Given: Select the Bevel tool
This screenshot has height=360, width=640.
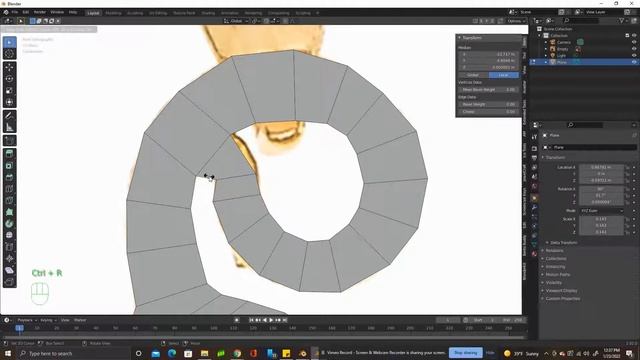Looking at the screenshot, I should pyautogui.click(x=10, y=177).
